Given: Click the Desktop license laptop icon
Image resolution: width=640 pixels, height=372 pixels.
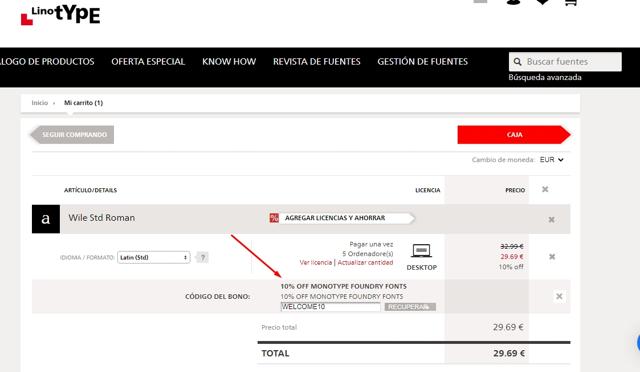Looking at the screenshot, I should [421, 250].
